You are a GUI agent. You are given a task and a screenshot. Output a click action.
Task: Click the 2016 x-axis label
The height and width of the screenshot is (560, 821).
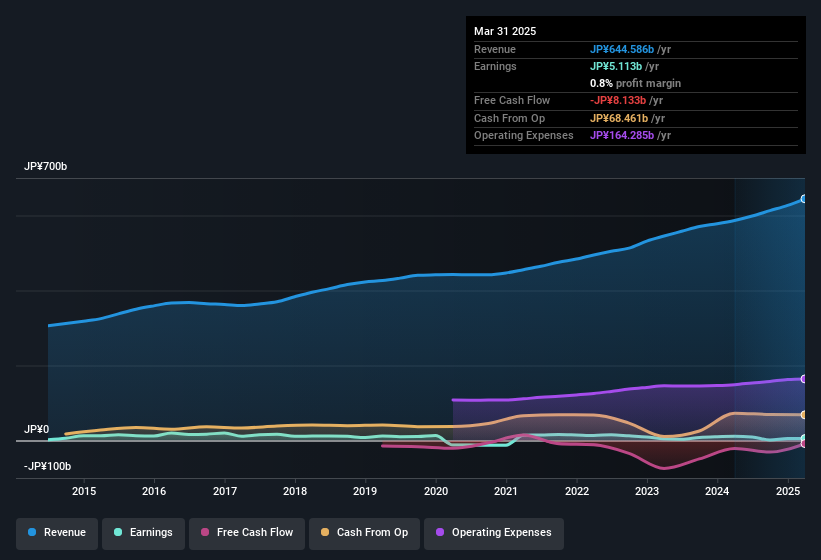tap(154, 491)
